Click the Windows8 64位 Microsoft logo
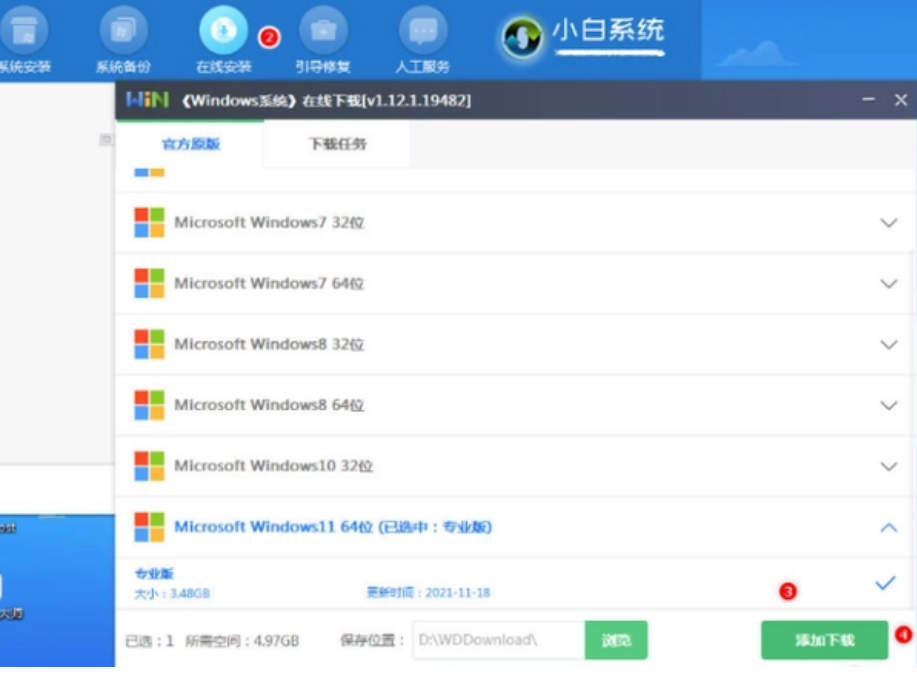Screen dimensions: 917x676 click(149, 405)
